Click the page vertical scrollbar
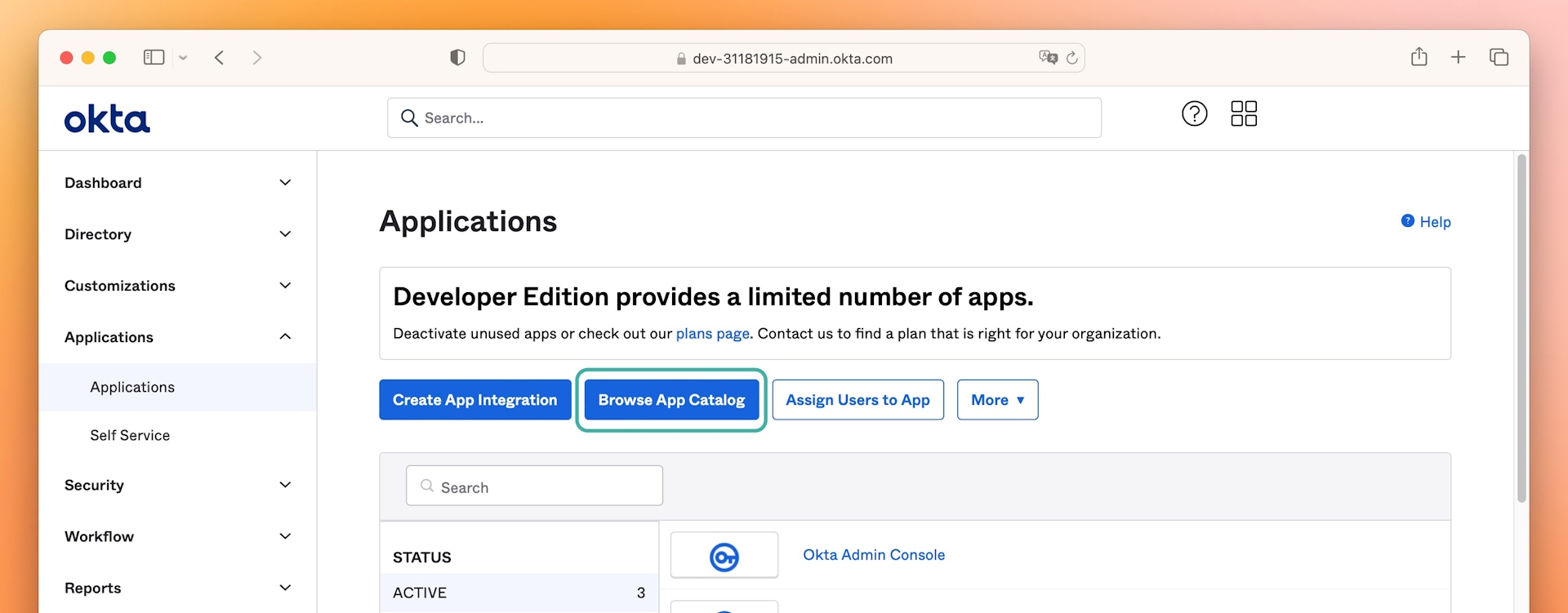This screenshot has width=1568, height=613. tap(1521, 327)
